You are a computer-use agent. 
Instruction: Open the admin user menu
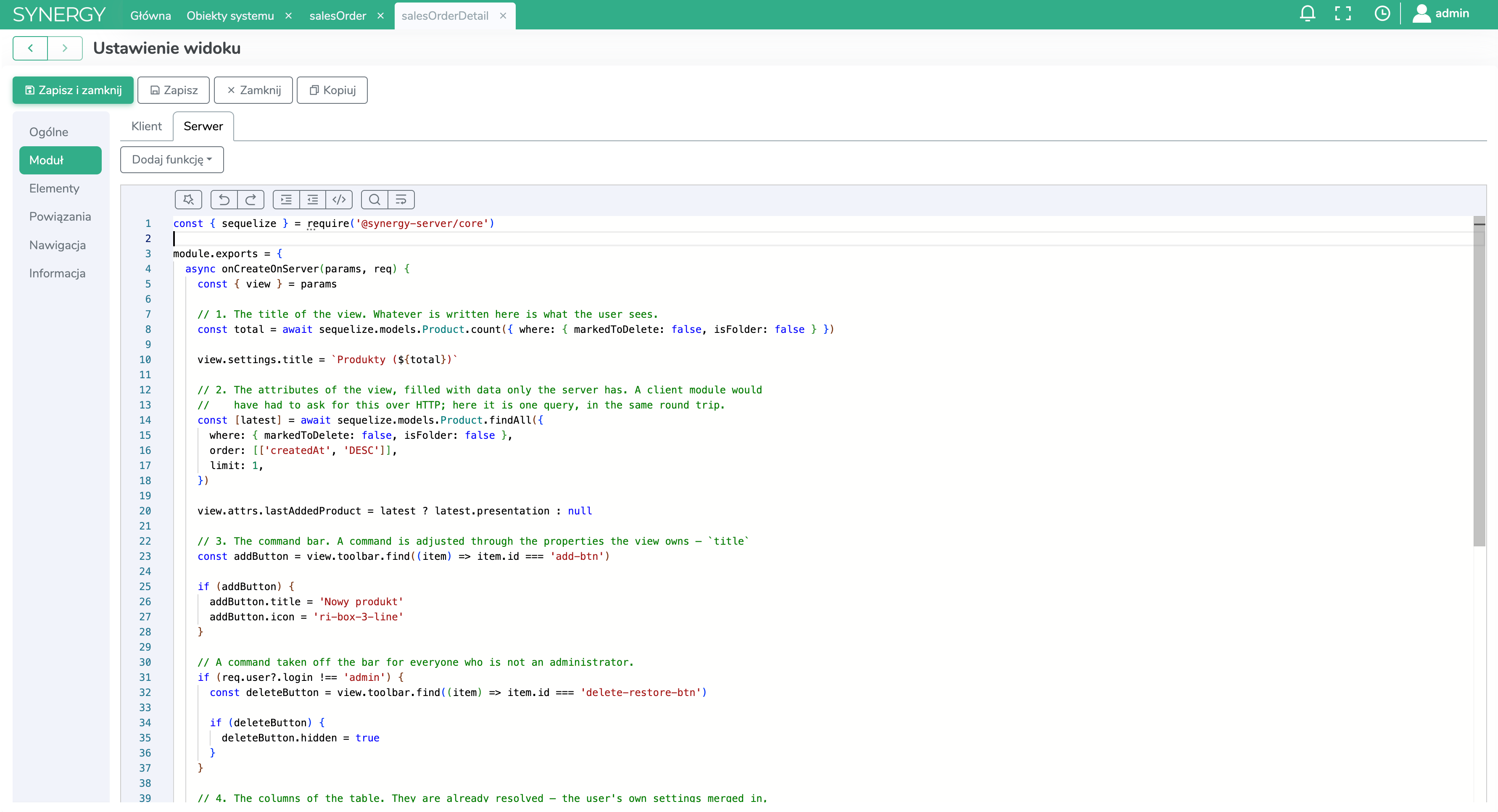pyautogui.click(x=1441, y=13)
